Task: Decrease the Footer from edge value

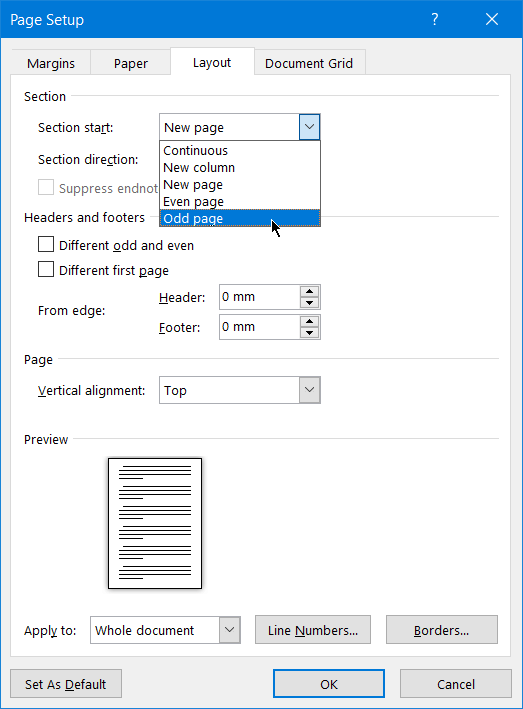Action: coord(310,333)
